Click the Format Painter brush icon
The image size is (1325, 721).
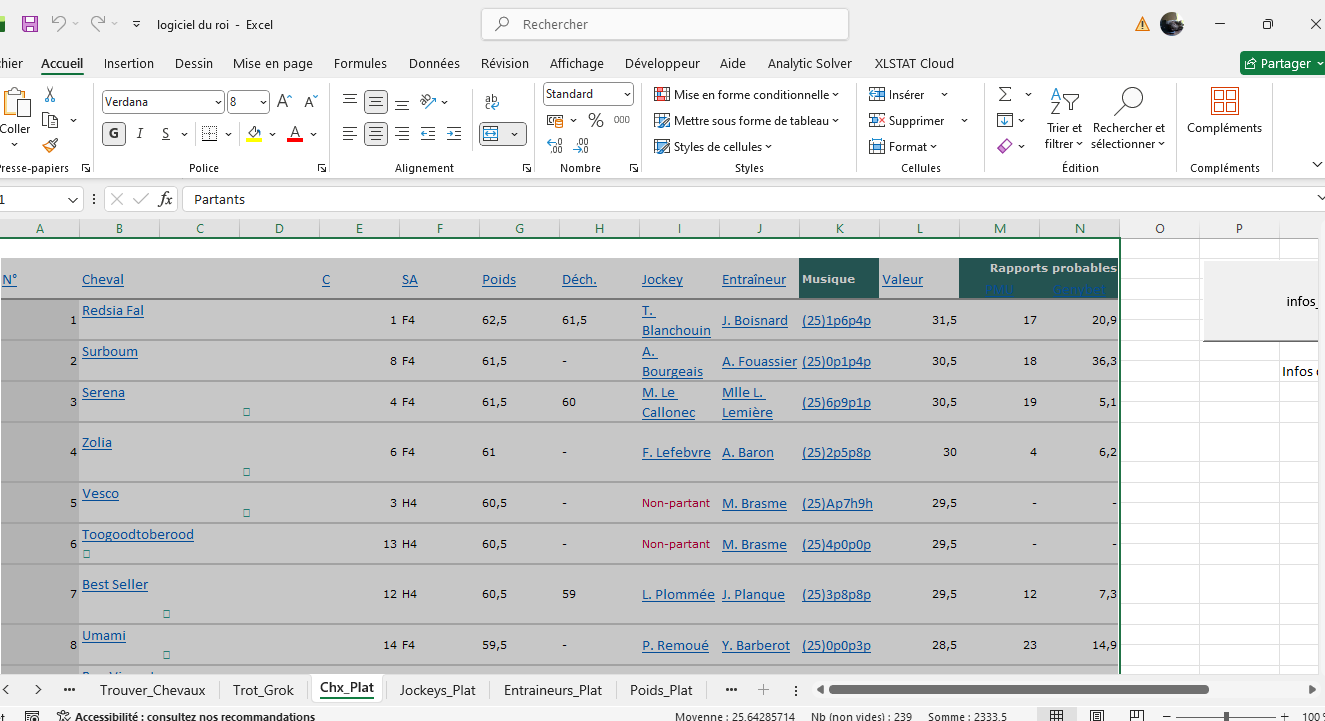coord(50,146)
